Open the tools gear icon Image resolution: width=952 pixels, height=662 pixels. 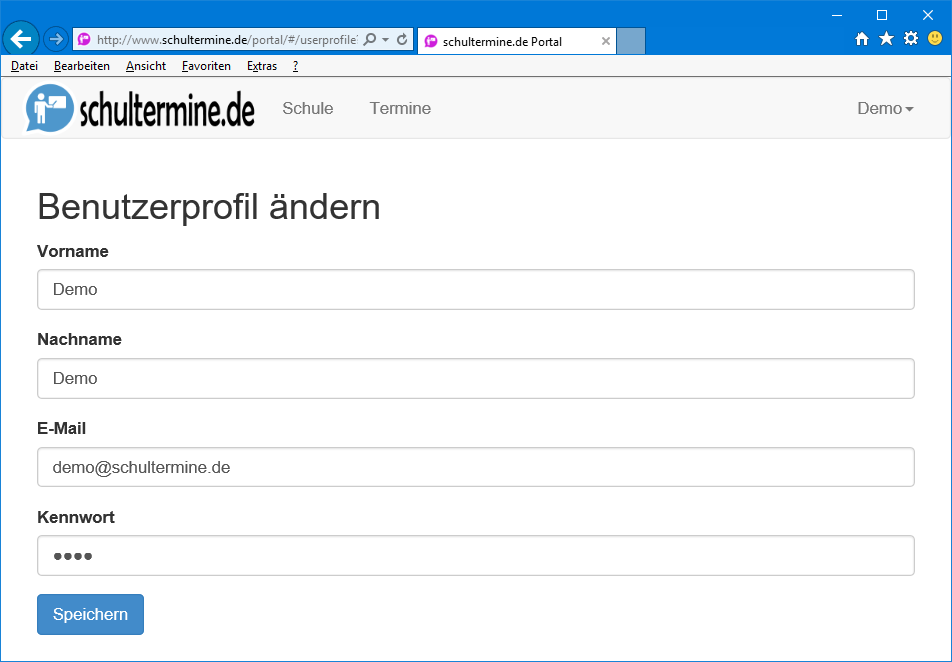coord(911,39)
